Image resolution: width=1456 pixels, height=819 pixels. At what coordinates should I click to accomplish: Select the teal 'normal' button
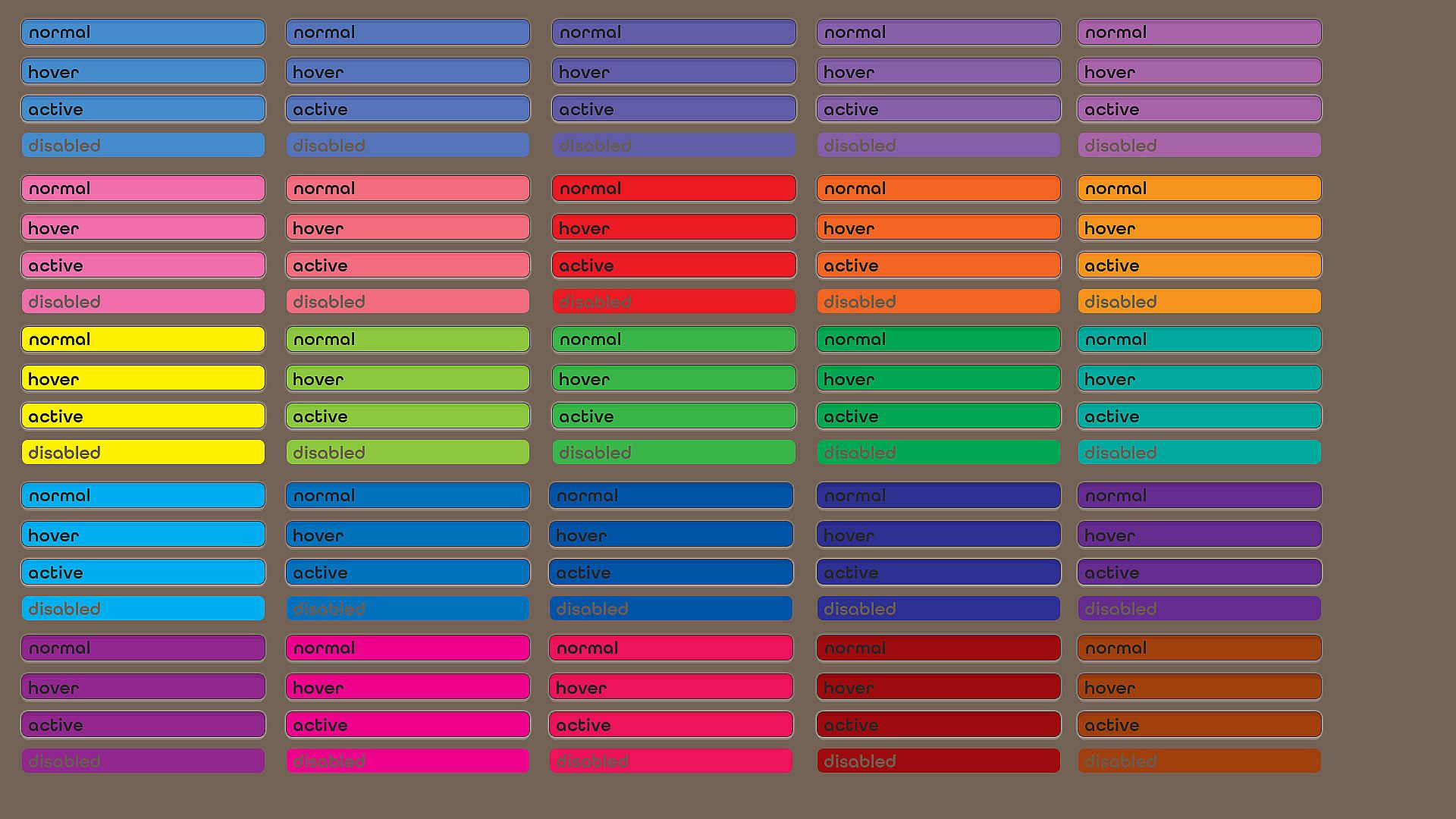coord(1199,339)
